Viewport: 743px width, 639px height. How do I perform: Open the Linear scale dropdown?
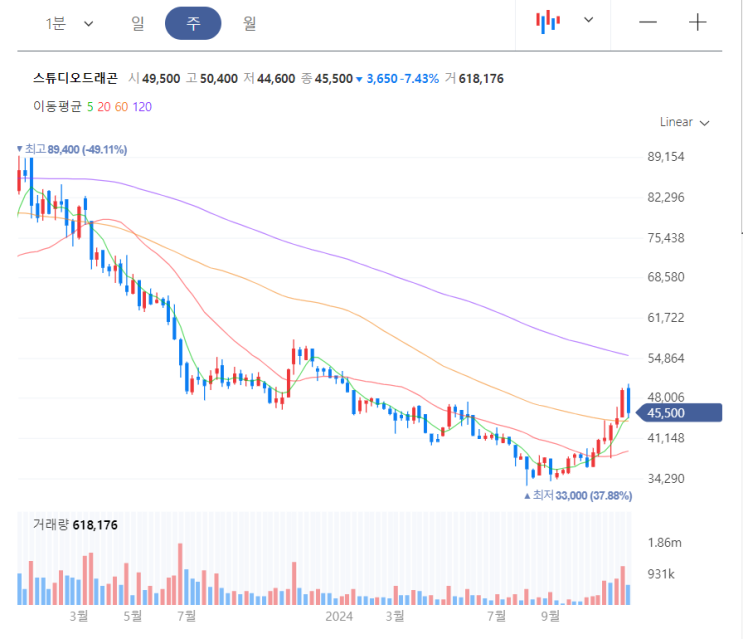click(684, 122)
